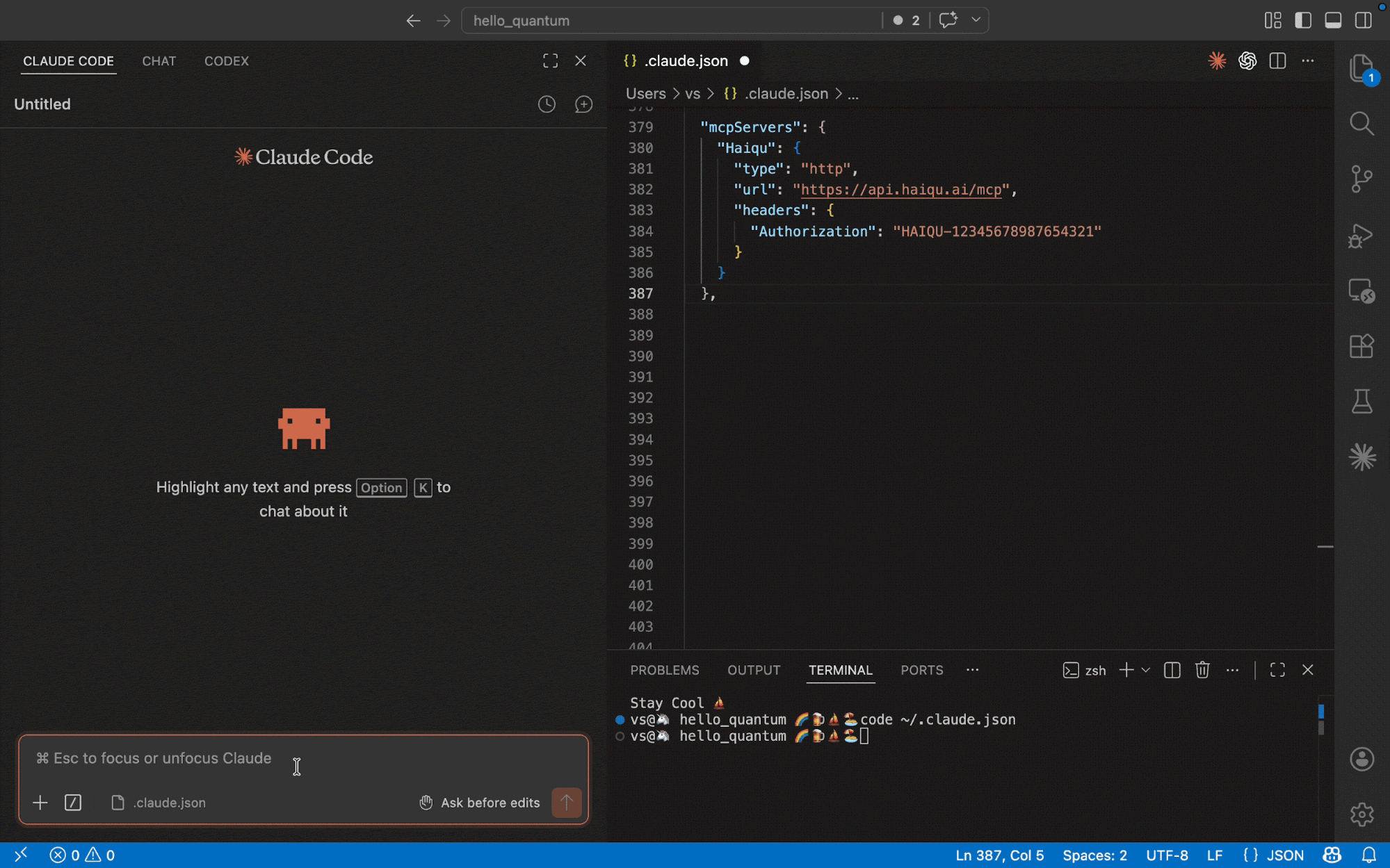
Task: Create a new terminal with plus icon
Action: pos(1126,670)
